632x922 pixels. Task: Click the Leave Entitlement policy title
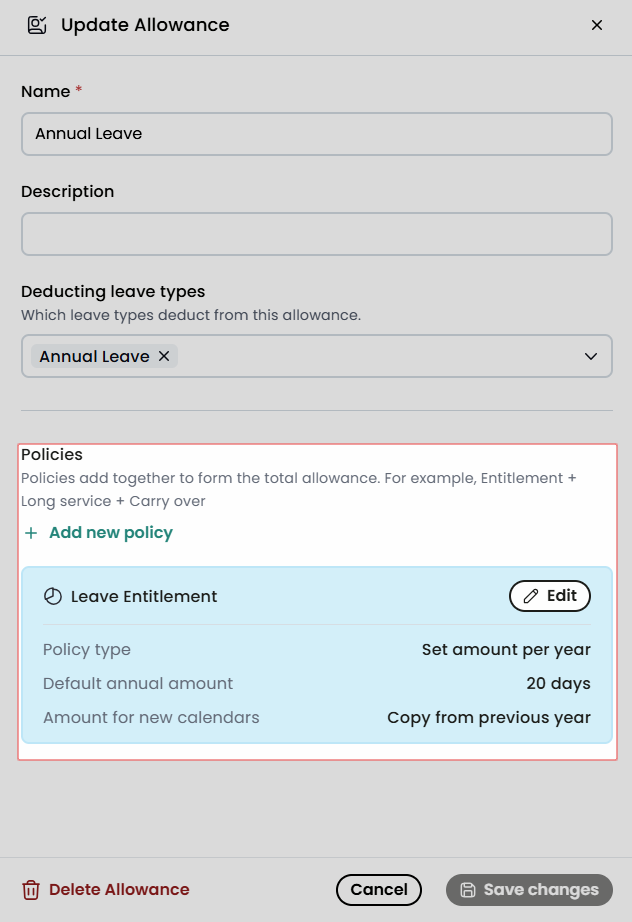coord(144,596)
